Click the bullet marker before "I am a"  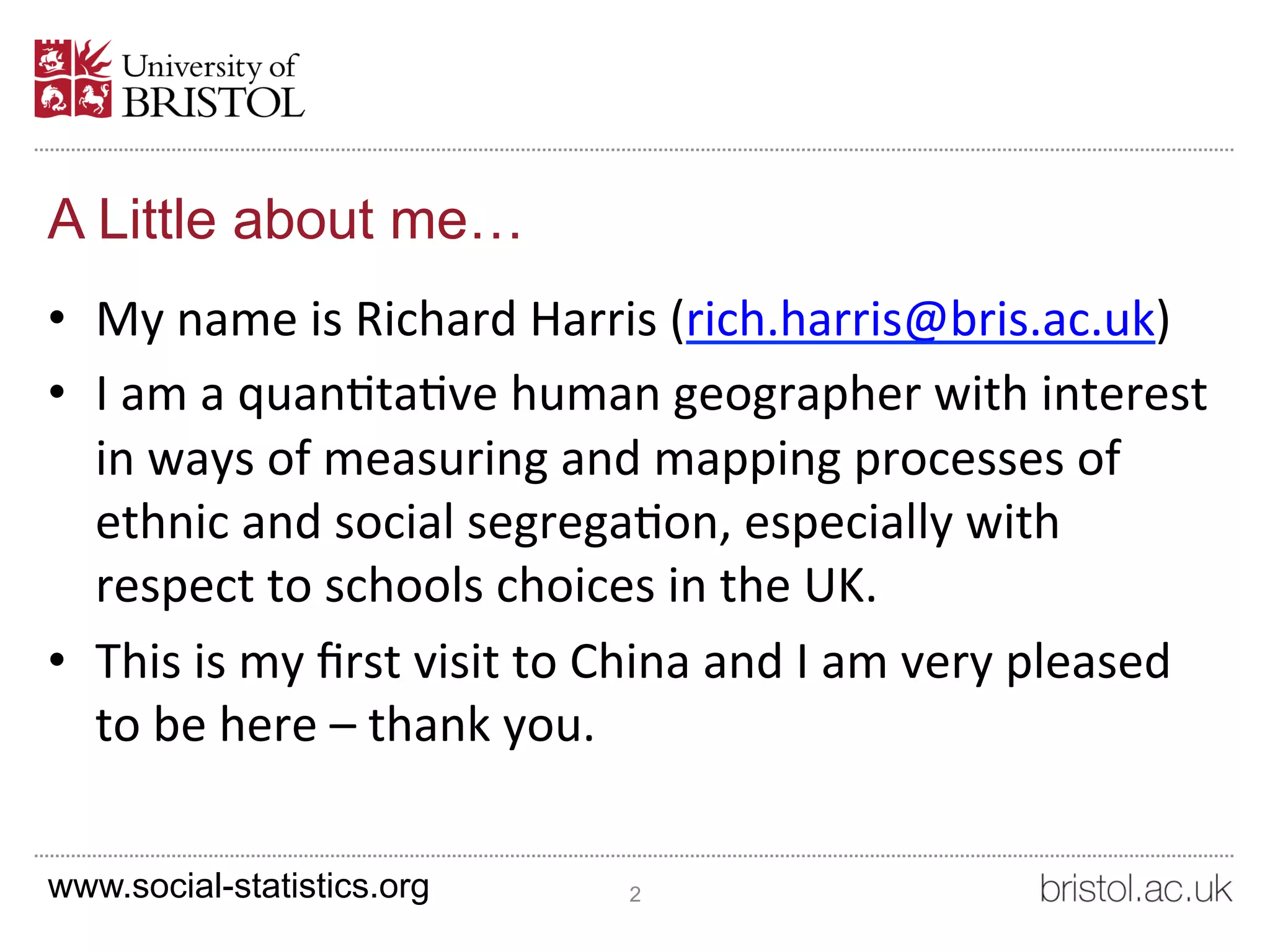coord(57,392)
